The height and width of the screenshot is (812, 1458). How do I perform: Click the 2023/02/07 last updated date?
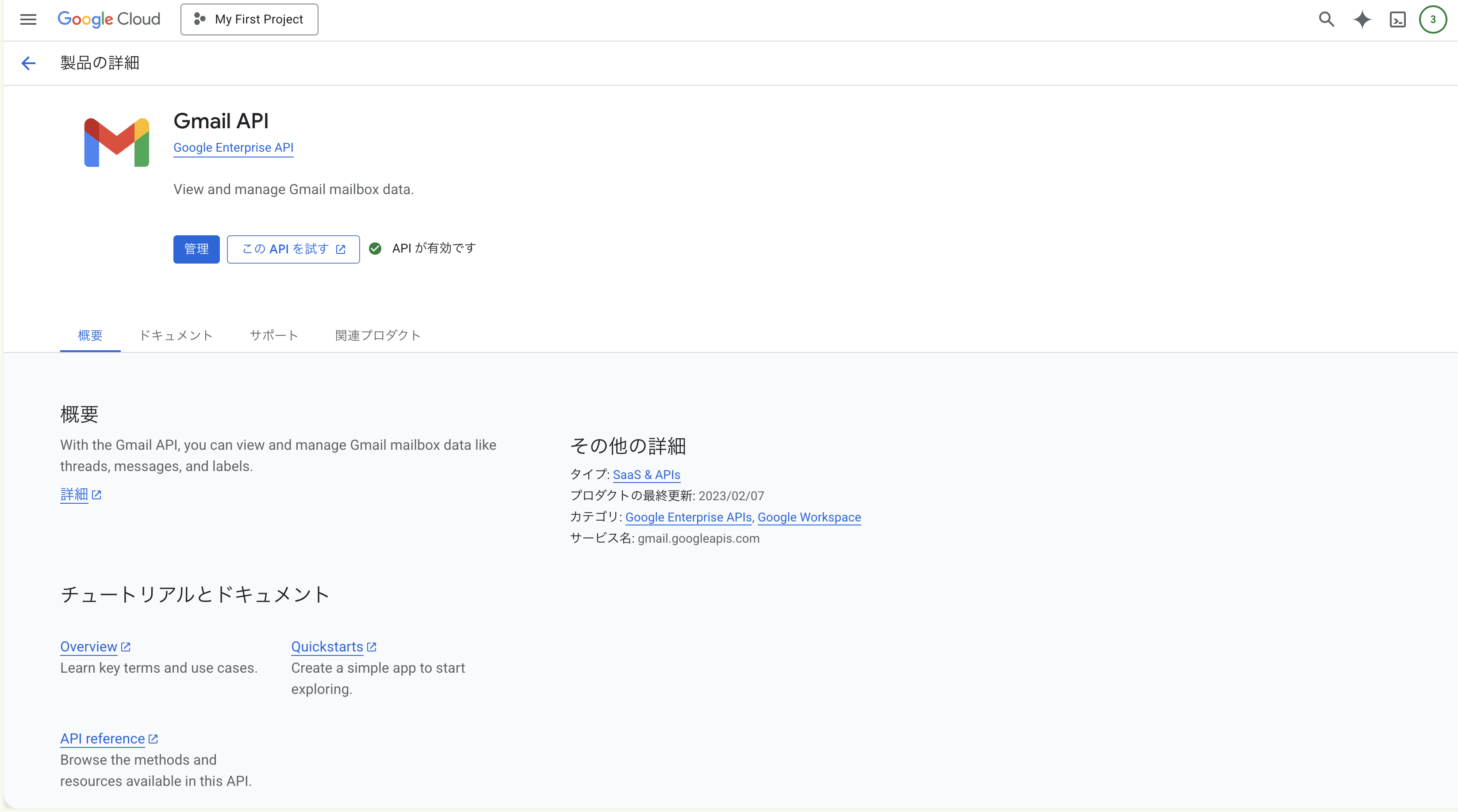pos(731,496)
